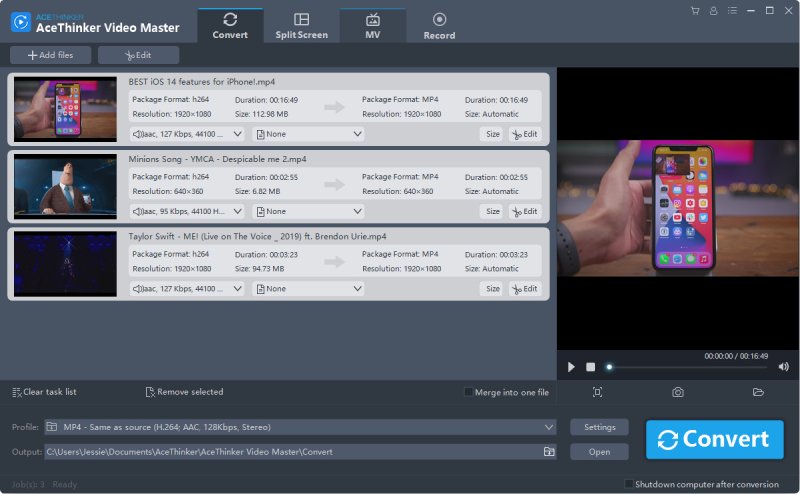Click Size button for Minions Song video
The width and height of the screenshot is (800, 494).
tap(492, 211)
